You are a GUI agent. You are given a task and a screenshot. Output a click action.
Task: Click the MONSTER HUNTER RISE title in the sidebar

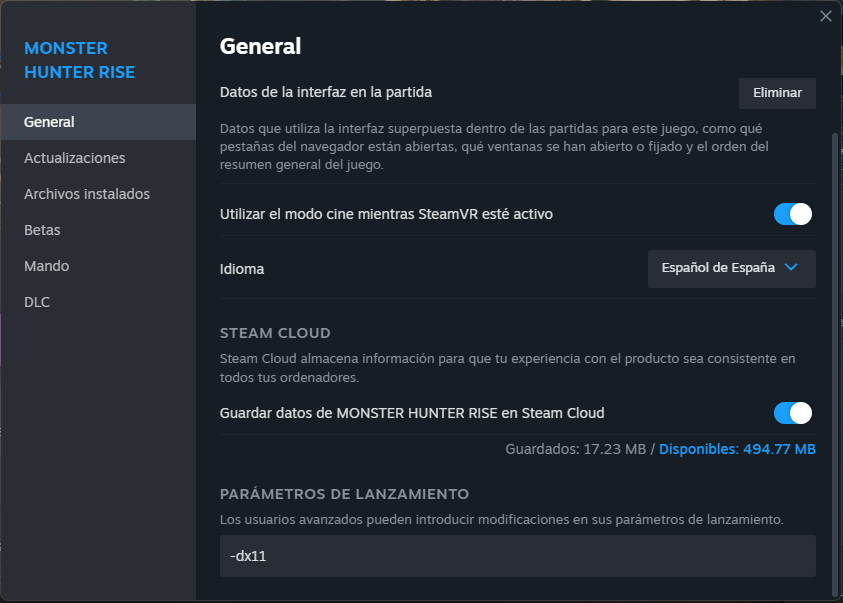point(79,60)
